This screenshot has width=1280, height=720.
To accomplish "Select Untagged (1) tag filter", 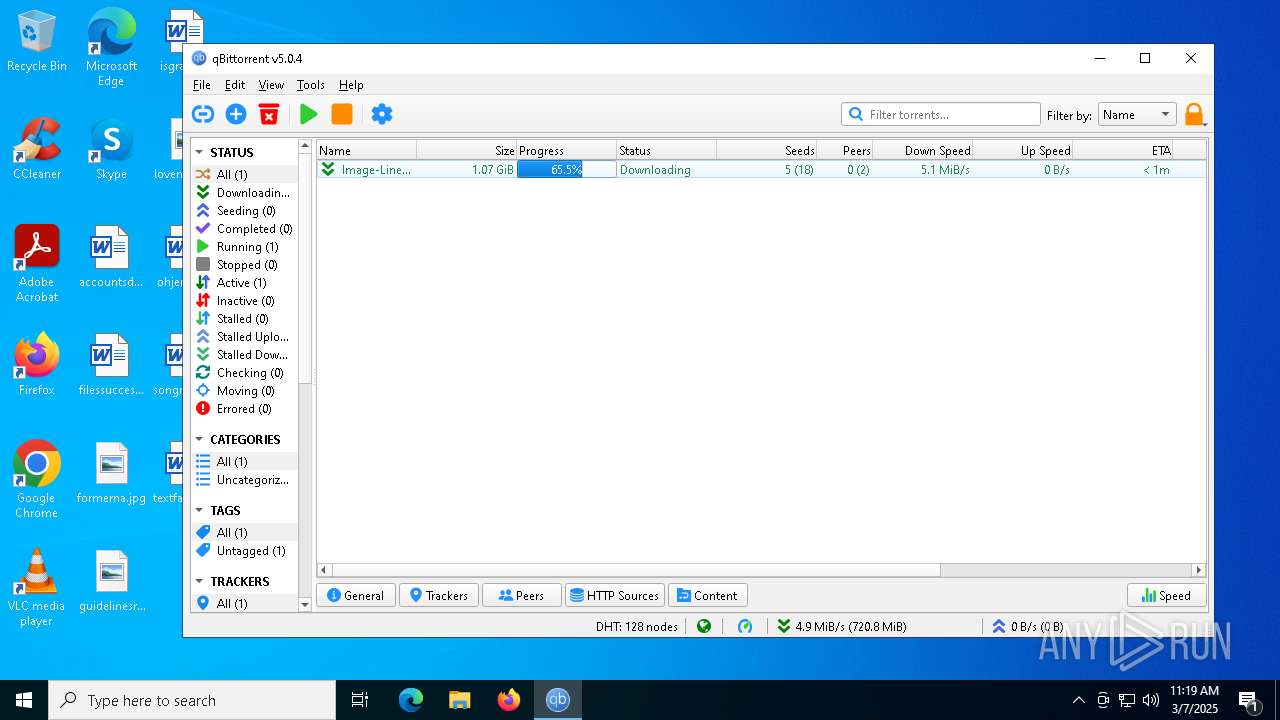I will 244,550.
